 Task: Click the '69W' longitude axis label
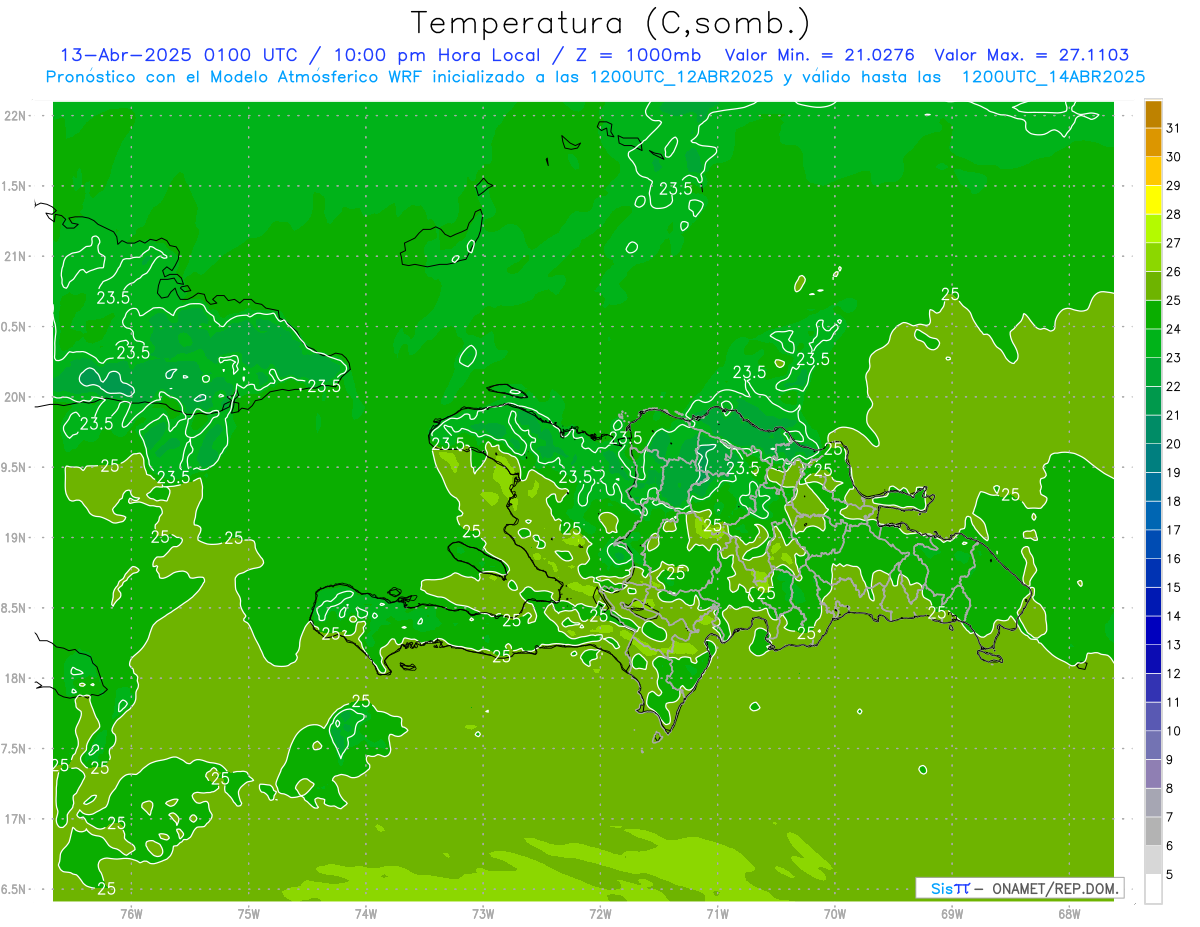pyautogui.click(x=952, y=913)
